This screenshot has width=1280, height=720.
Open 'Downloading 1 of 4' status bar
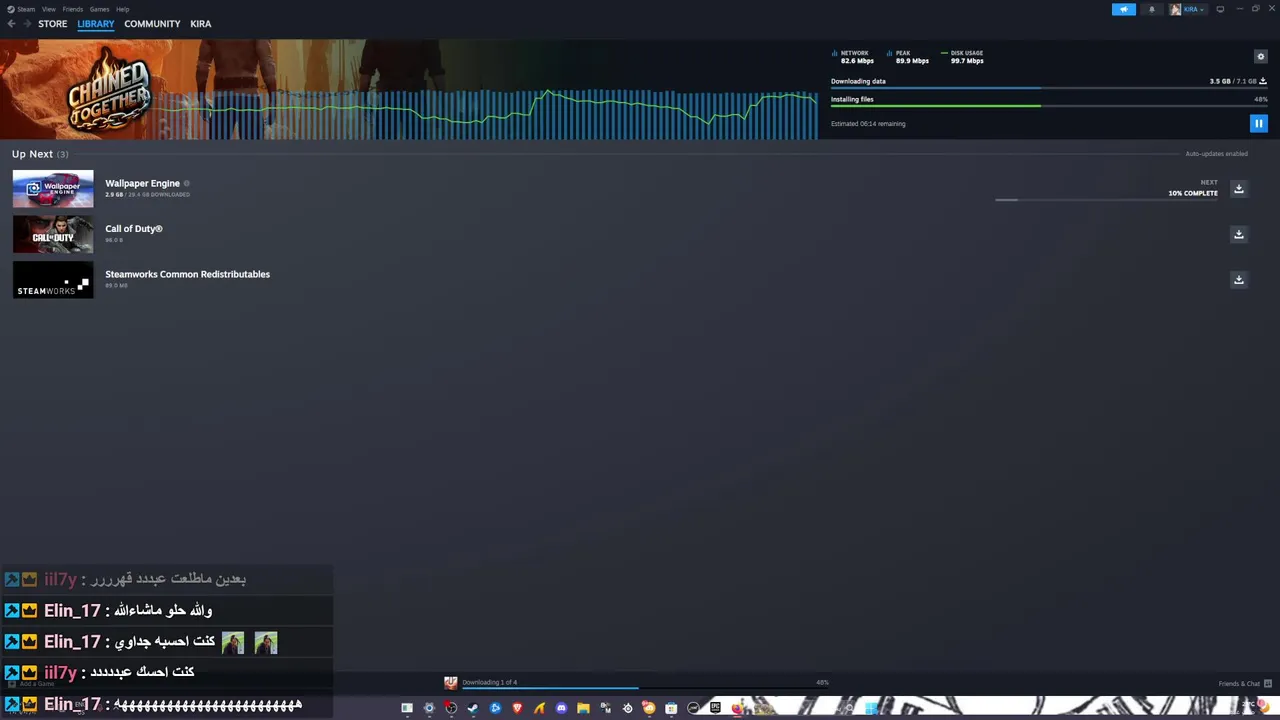(x=489, y=682)
